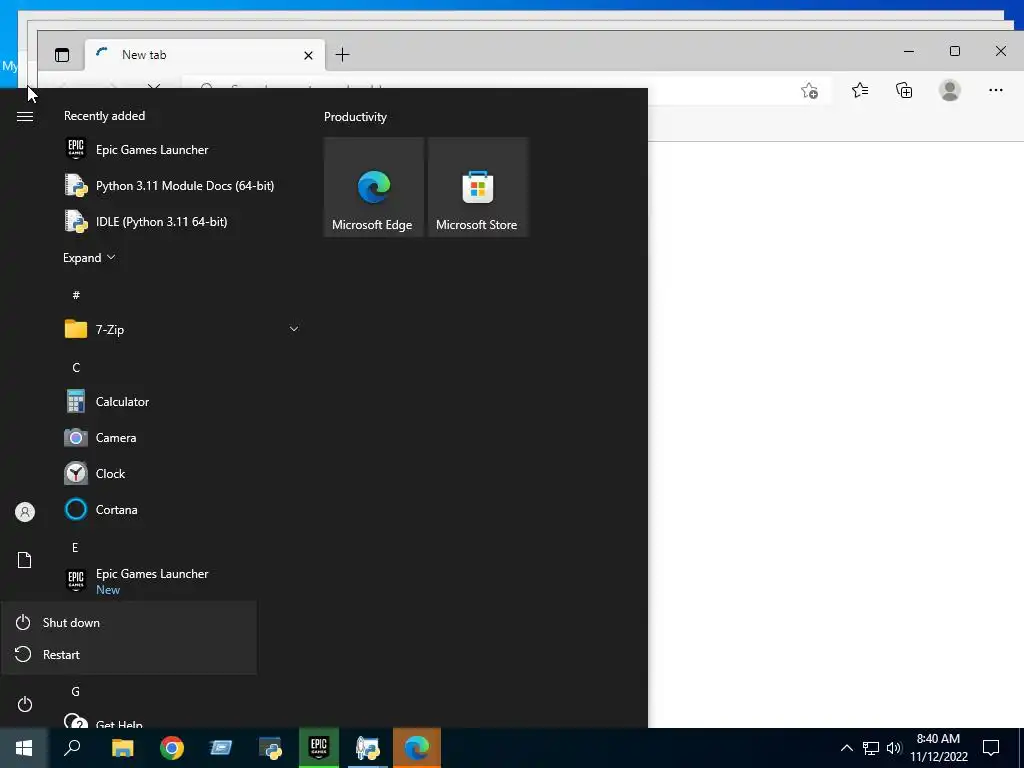Image resolution: width=1024 pixels, height=768 pixels.
Task: Choose Restart from the power menu
Action: pyautogui.click(x=129, y=654)
